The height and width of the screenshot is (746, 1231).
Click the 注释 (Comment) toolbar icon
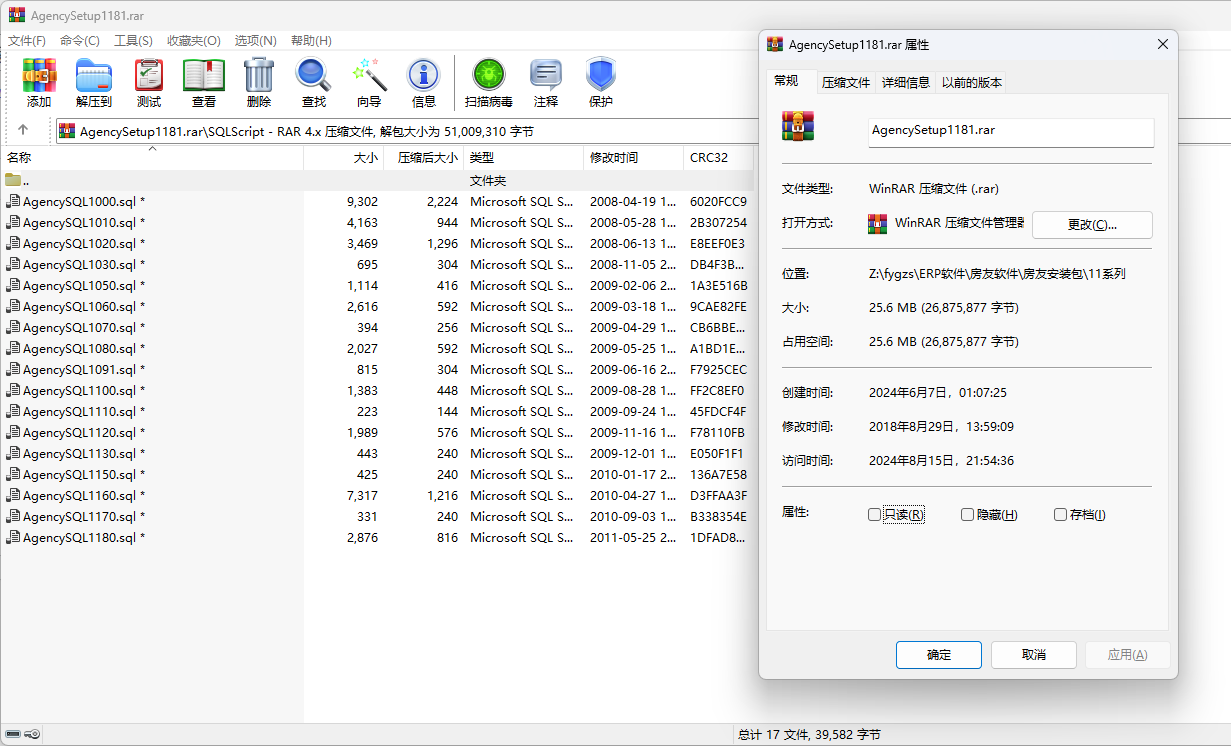(x=546, y=76)
